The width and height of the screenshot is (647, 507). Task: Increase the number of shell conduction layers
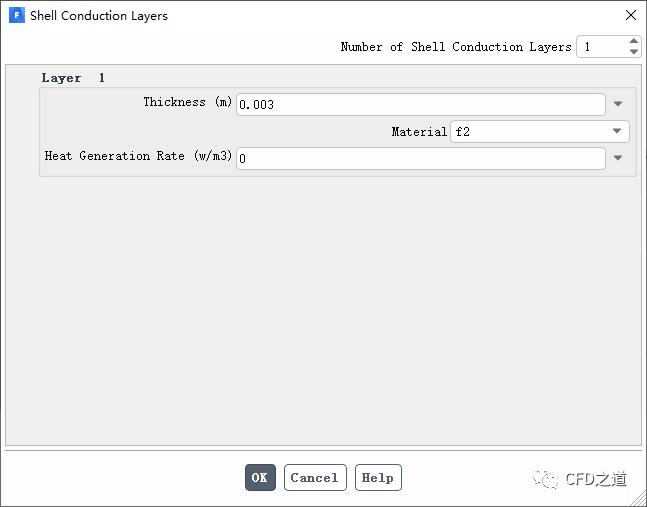(x=634, y=42)
